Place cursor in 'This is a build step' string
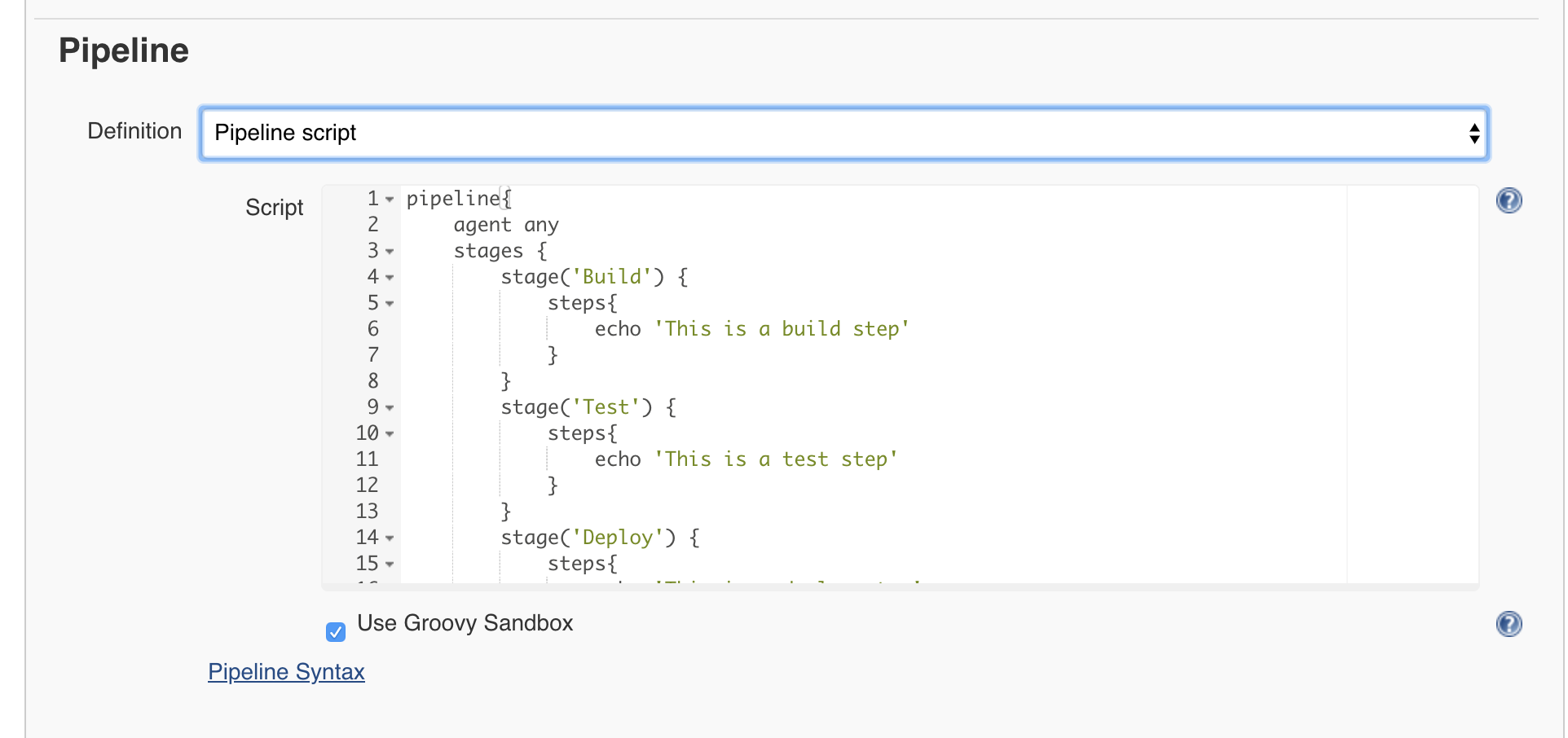 point(782,329)
